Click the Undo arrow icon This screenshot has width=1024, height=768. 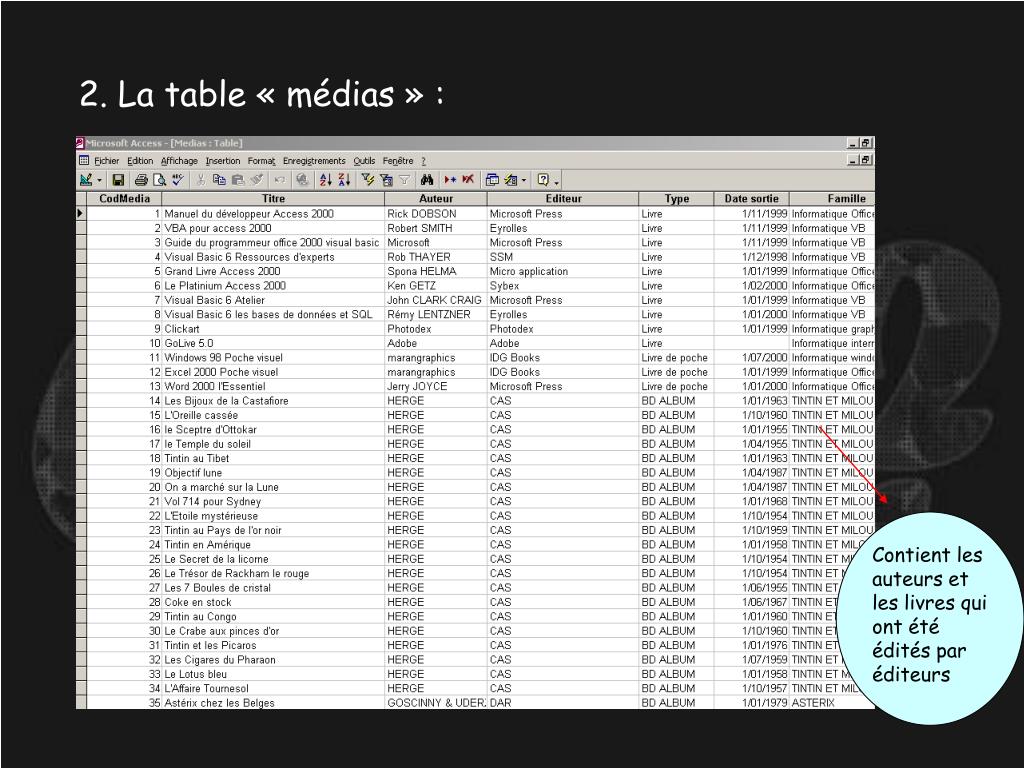coord(280,180)
